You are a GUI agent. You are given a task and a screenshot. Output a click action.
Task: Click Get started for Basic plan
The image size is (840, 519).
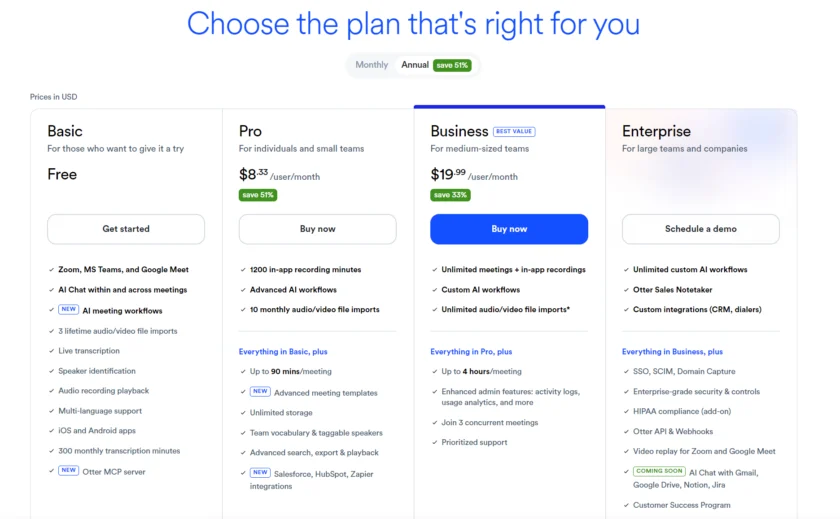[126, 229]
